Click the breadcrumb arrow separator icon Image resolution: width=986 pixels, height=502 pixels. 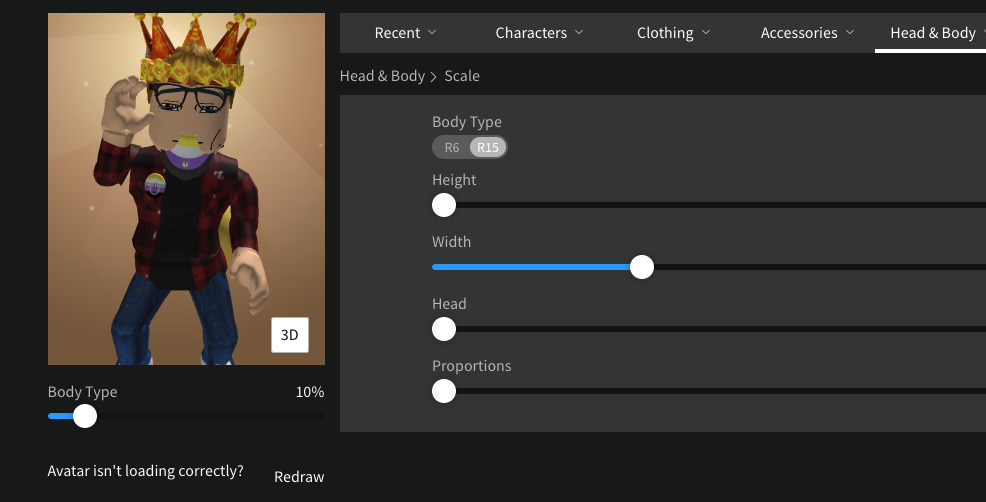click(433, 77)
